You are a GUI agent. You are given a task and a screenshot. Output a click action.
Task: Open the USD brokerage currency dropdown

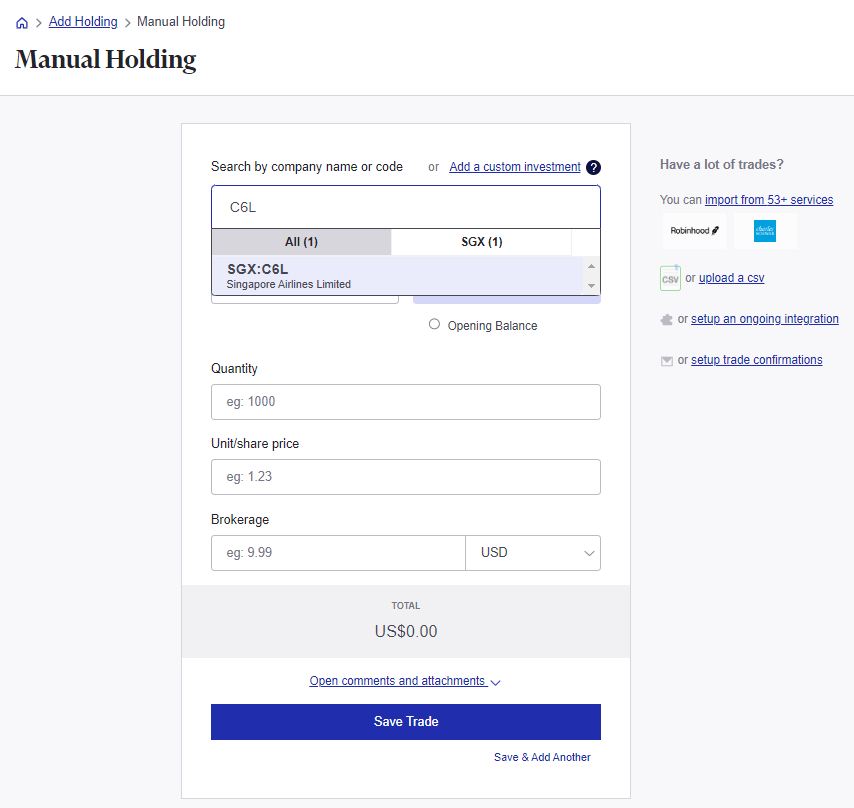point(533,553)
